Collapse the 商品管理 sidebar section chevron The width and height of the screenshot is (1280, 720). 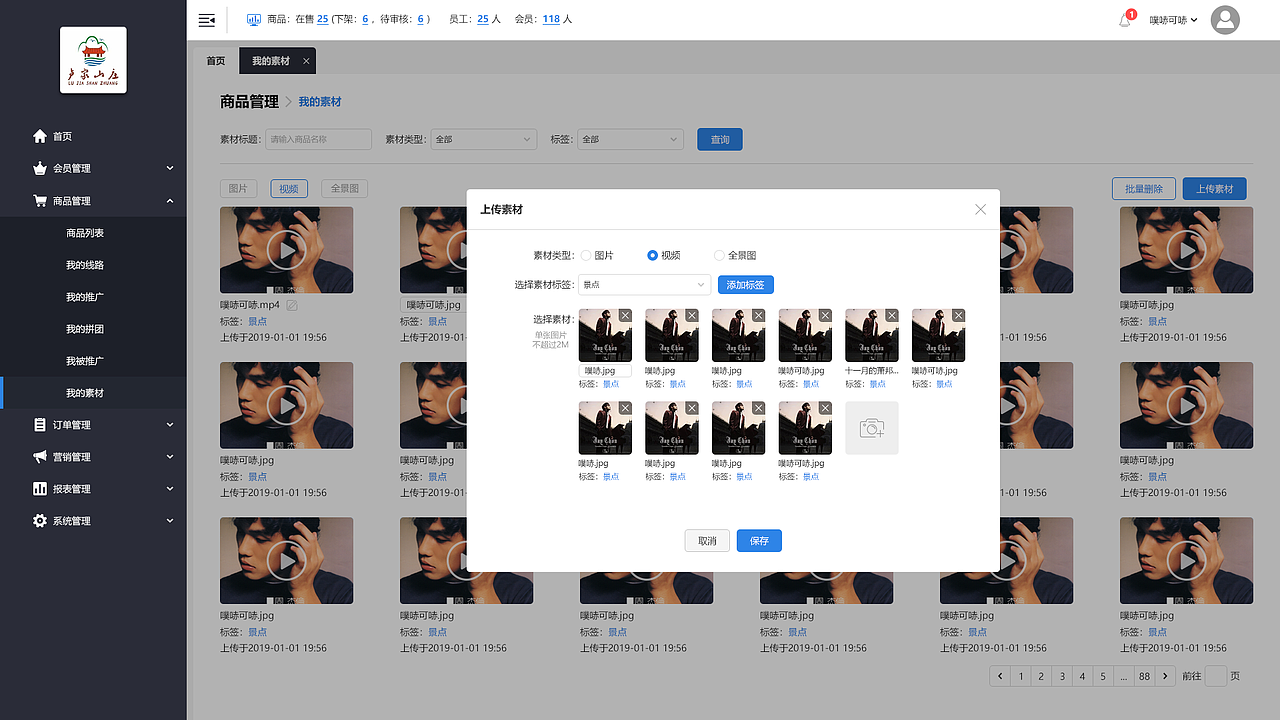coord(170,201)
